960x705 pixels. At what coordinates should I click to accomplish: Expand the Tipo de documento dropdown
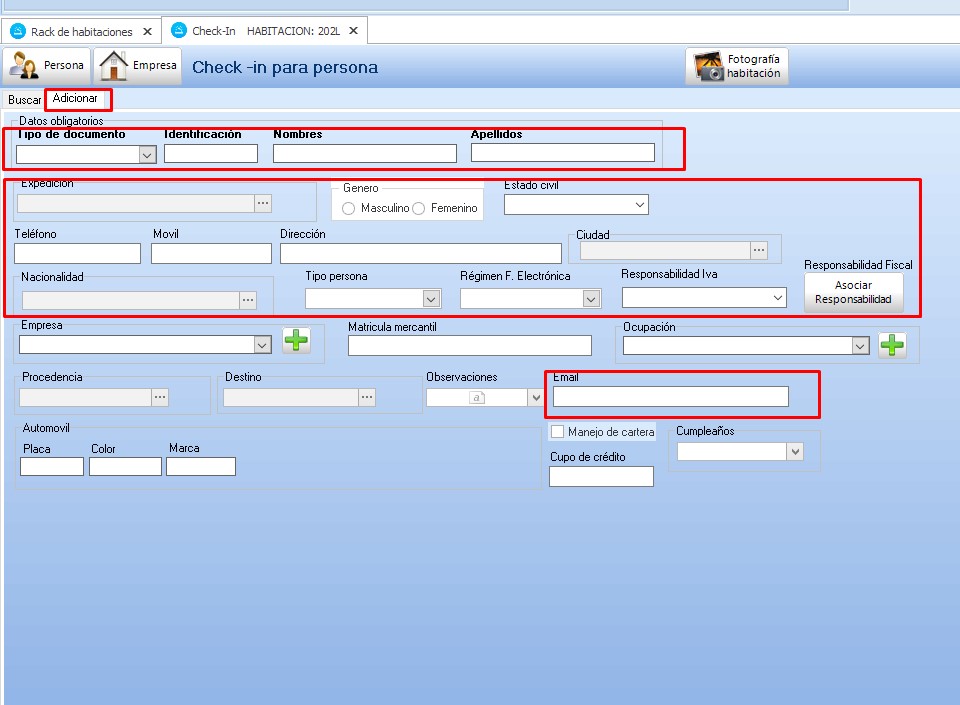pos(147,154)
